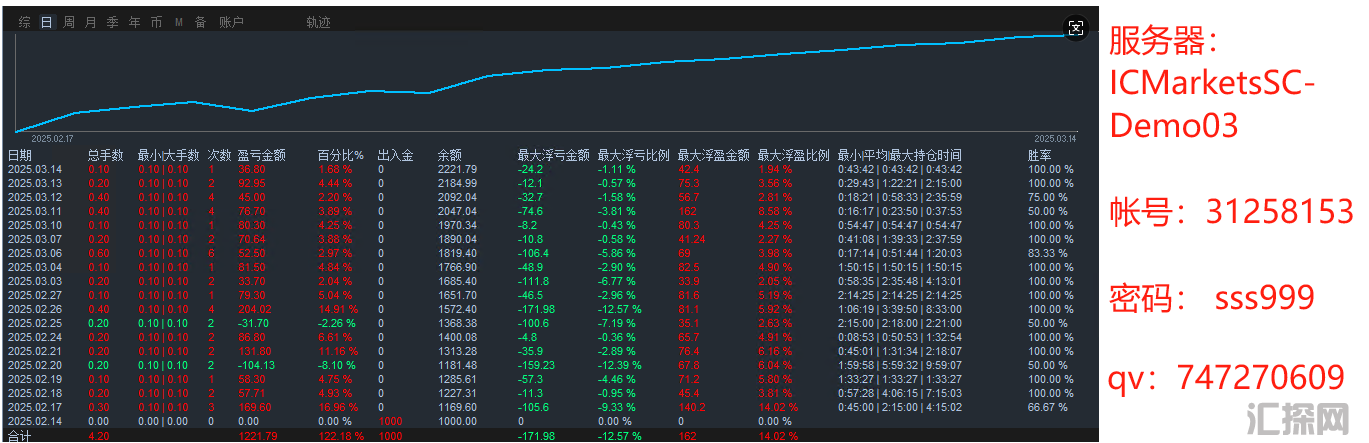Click the text recognition icon on chart
This screenshot has height=443, width=1369.
(x=1076, y=28)
